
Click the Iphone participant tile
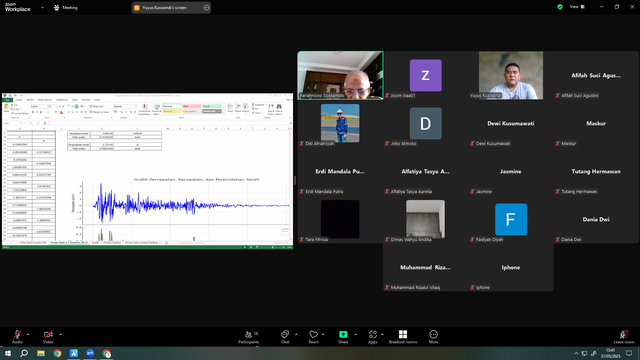tap(511, 267)
